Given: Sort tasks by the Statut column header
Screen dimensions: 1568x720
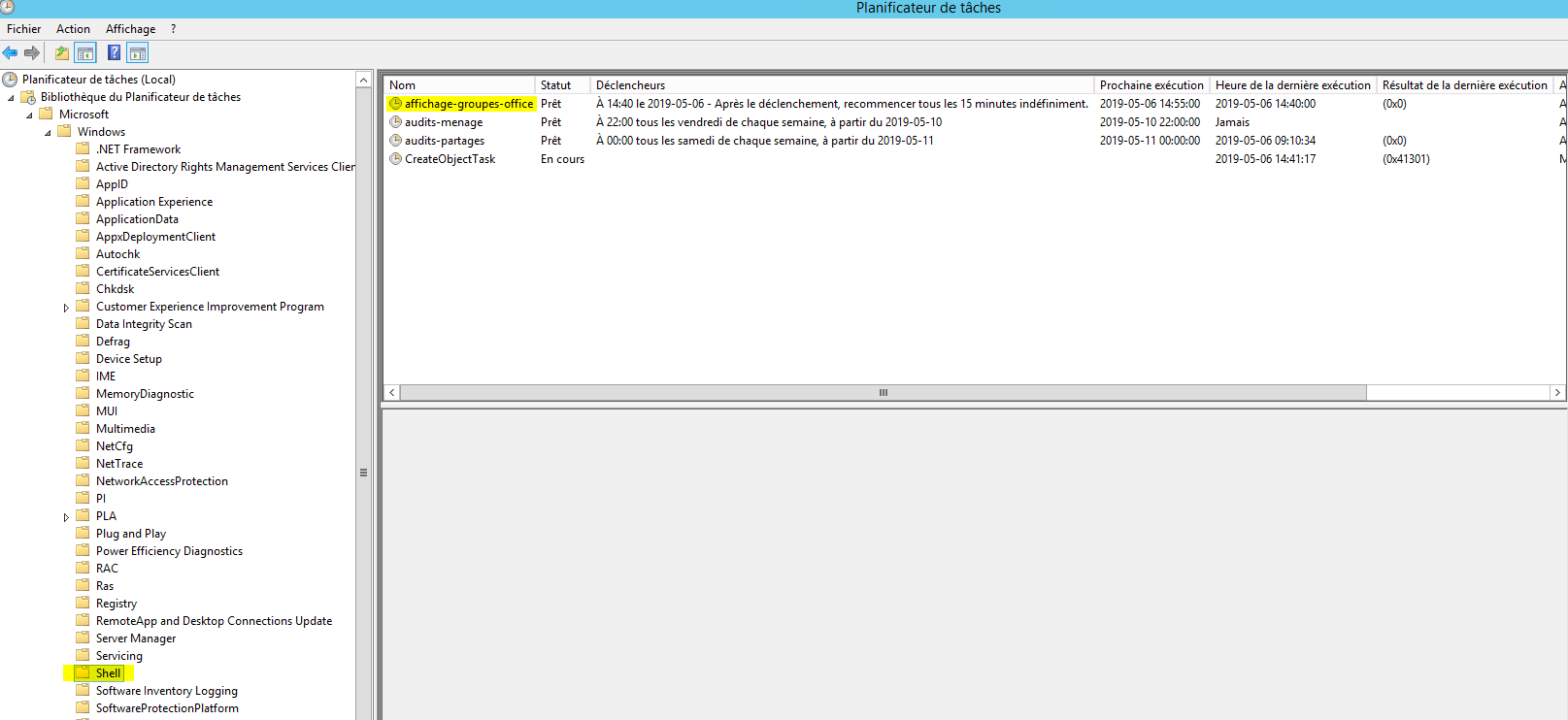Looking at the screenshot, I should [x=556, y=85].
